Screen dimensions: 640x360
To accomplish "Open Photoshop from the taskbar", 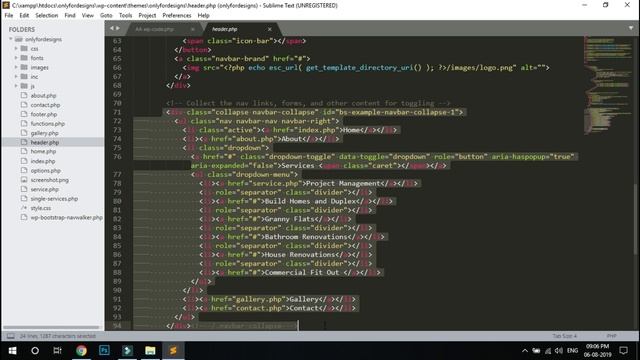I will tap(104, 350).
